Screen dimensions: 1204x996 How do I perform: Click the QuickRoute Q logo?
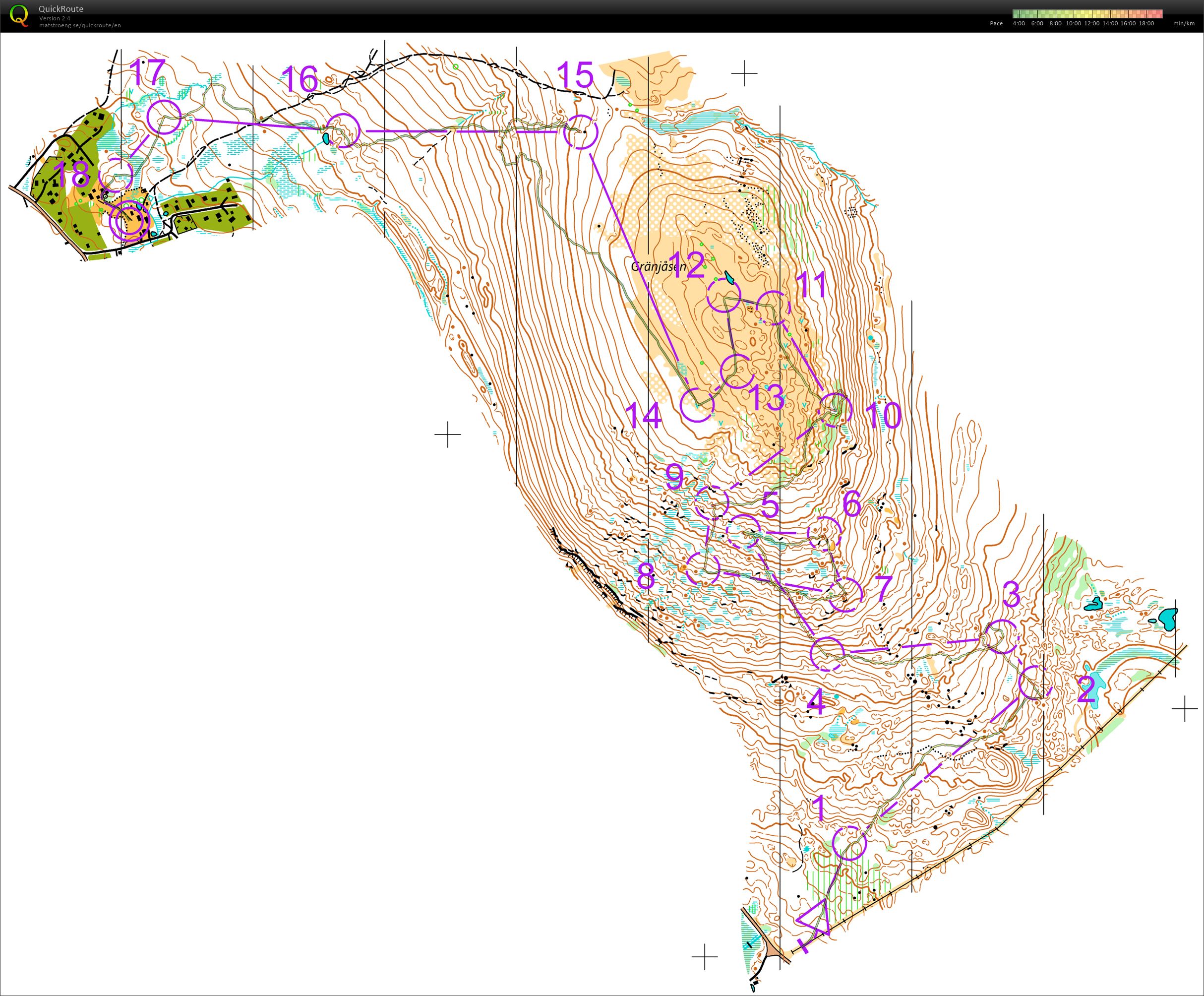[x=19, y=15]
